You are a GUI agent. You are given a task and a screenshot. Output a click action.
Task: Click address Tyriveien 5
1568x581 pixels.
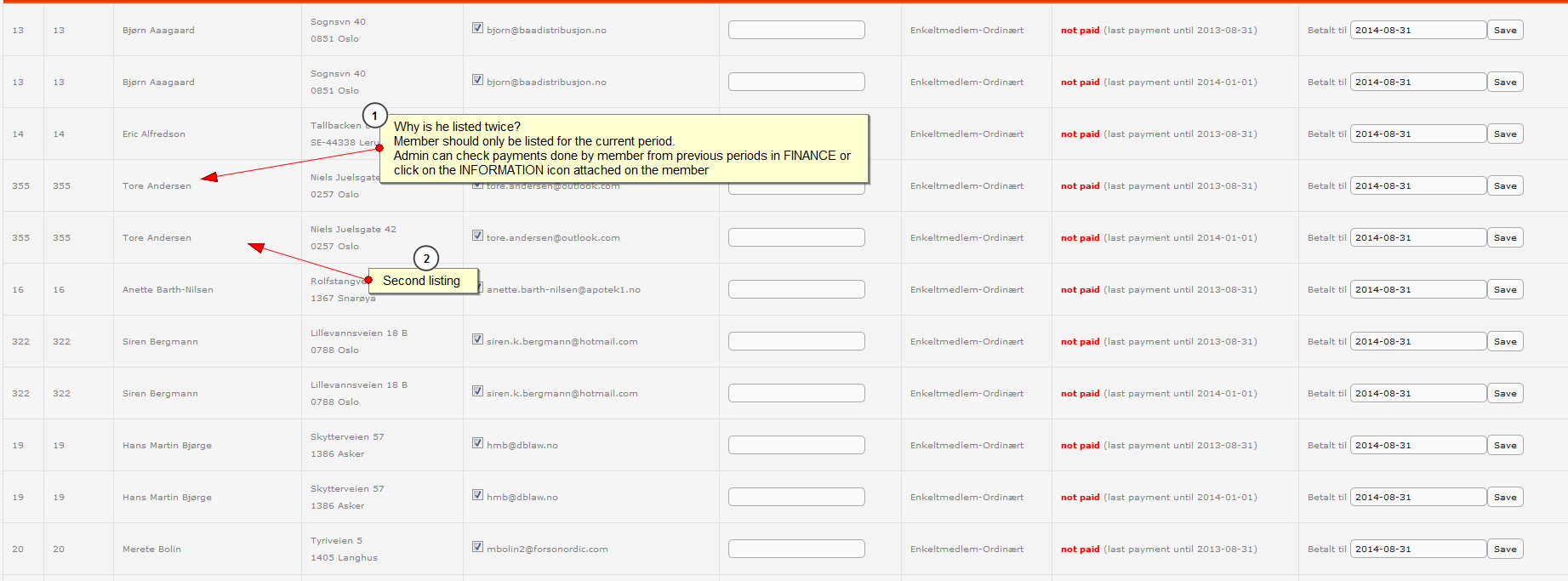tap(336, 540)
